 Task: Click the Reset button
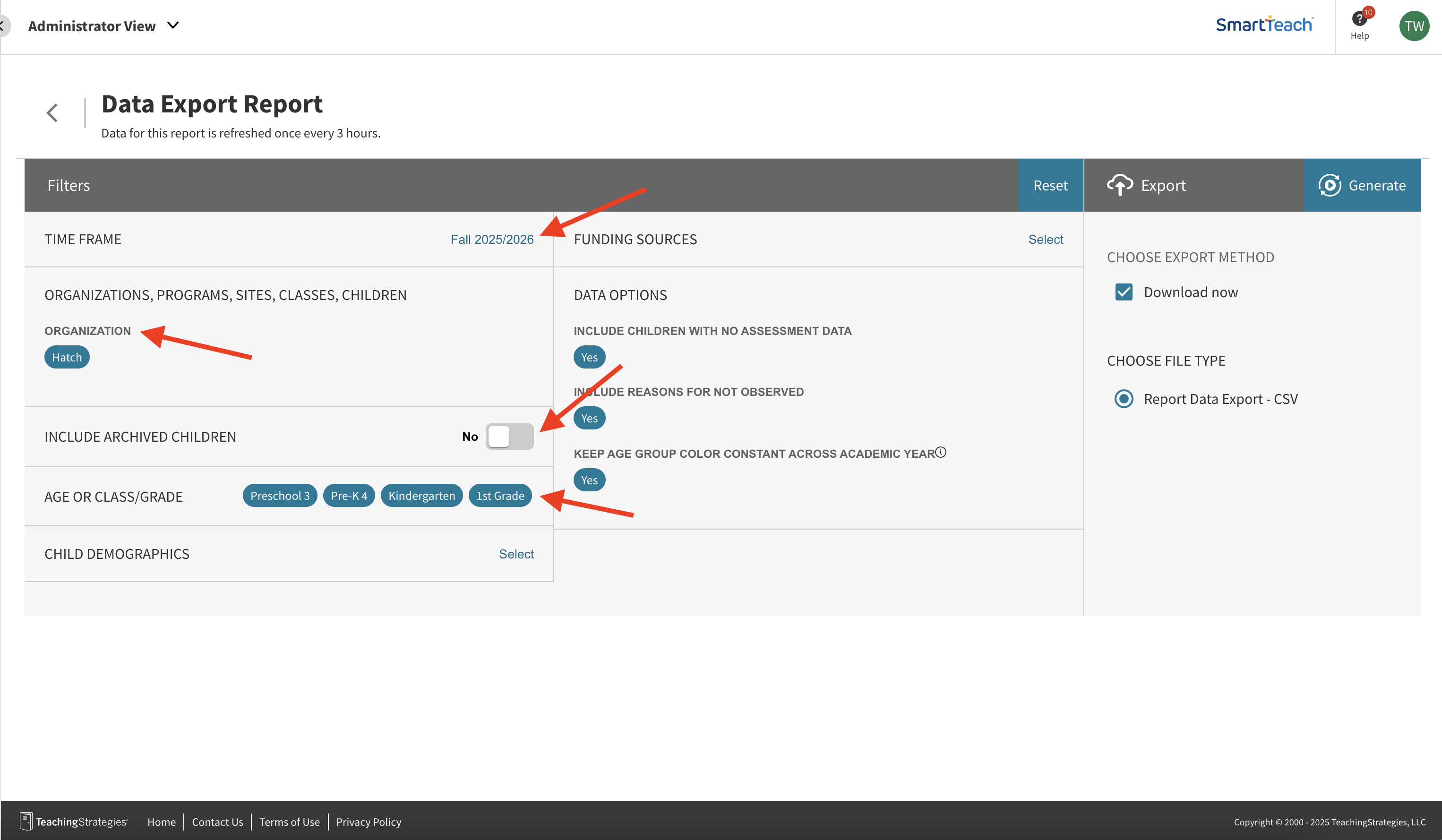[1050, 185]
